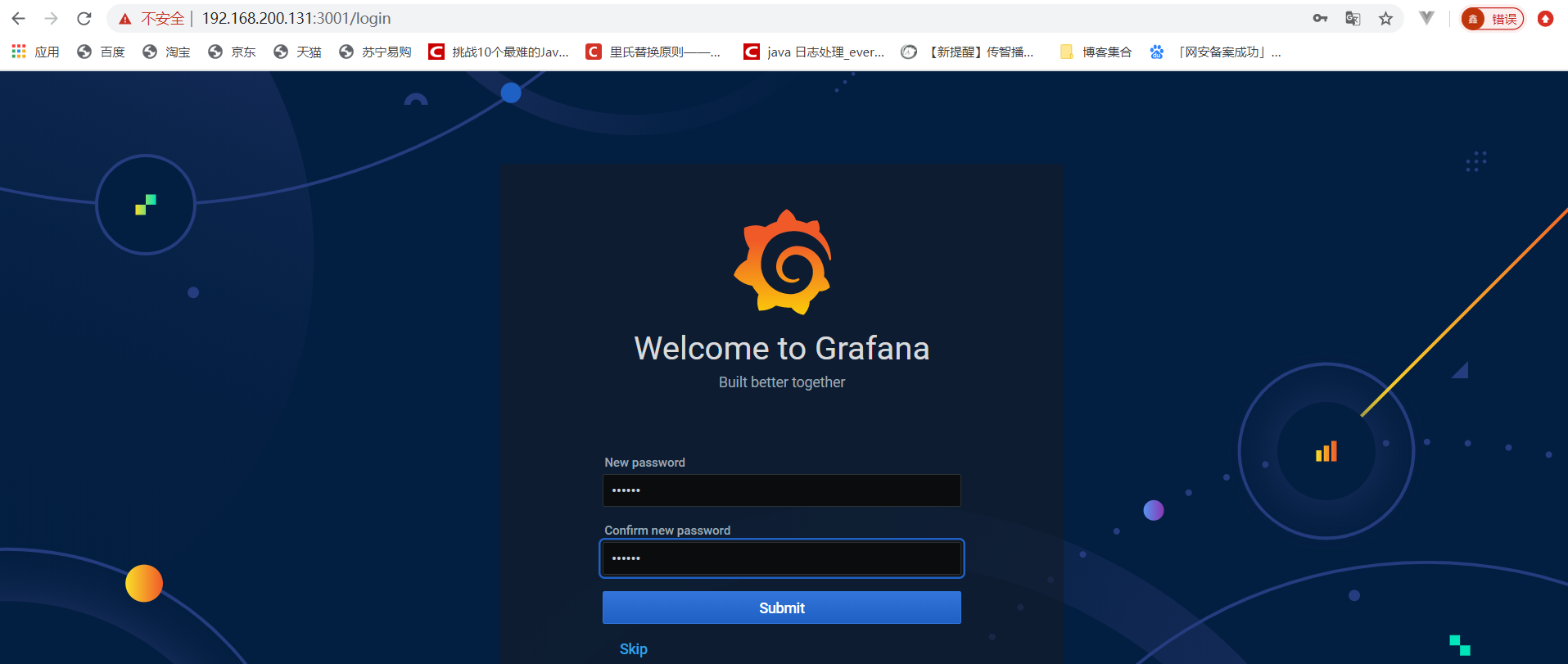Click the saved passwords key icon

tap(1320, 18)
